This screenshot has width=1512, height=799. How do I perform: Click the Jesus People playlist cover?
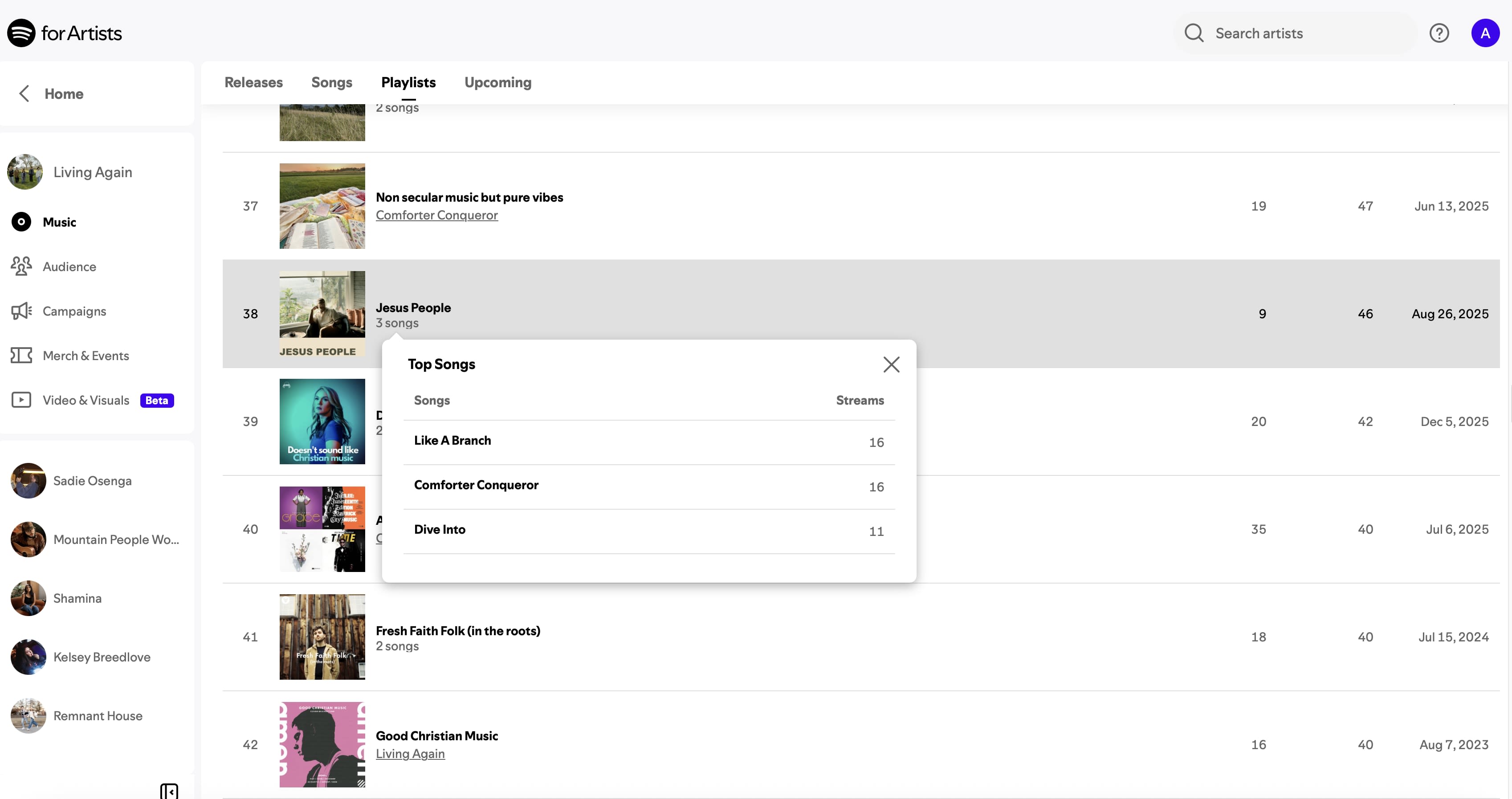322,314
